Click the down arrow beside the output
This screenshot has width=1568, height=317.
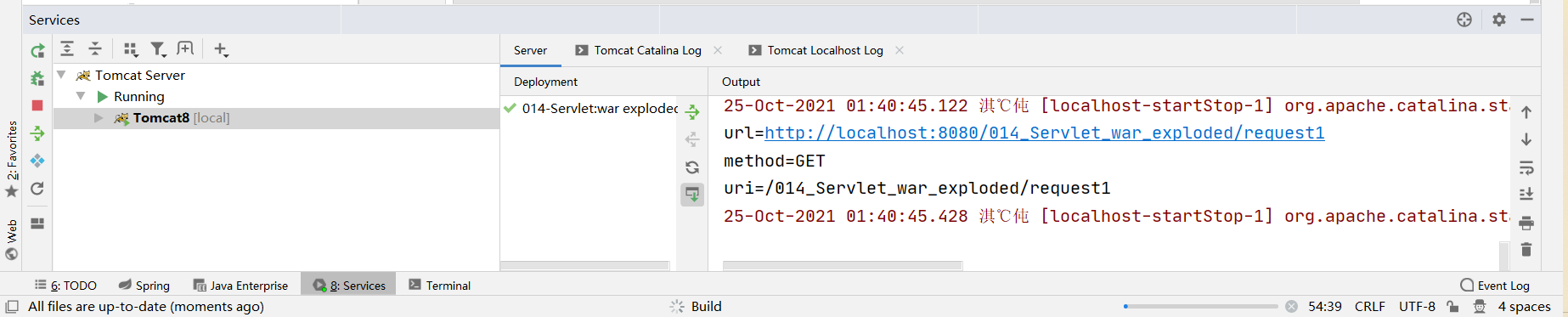point(1526,139)
